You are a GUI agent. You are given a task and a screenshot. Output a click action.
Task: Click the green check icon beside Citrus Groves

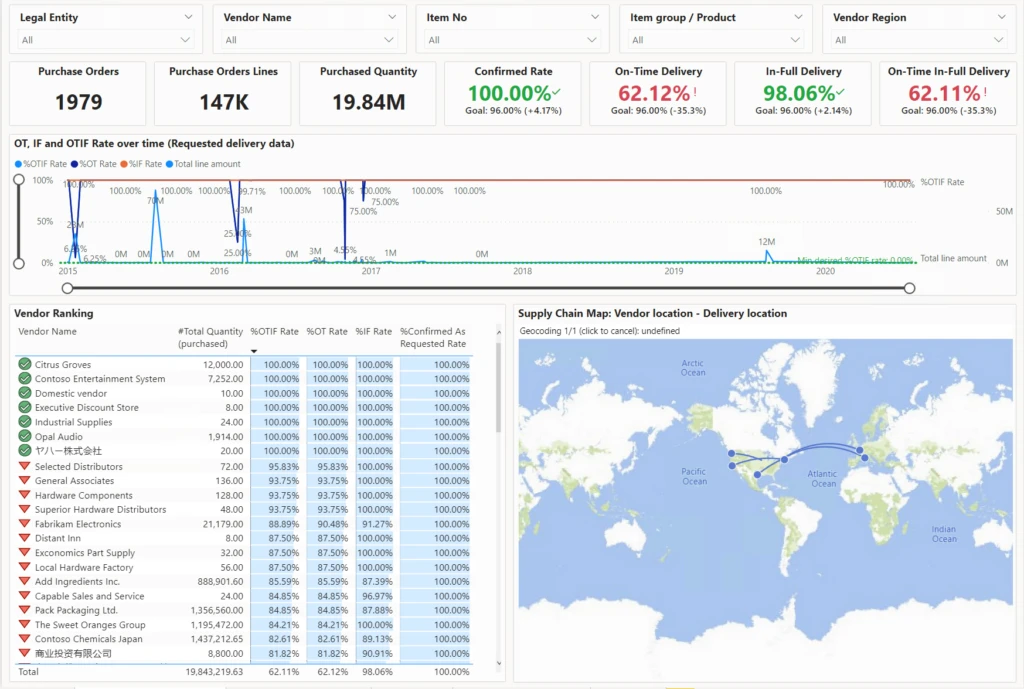coord(24,364)
